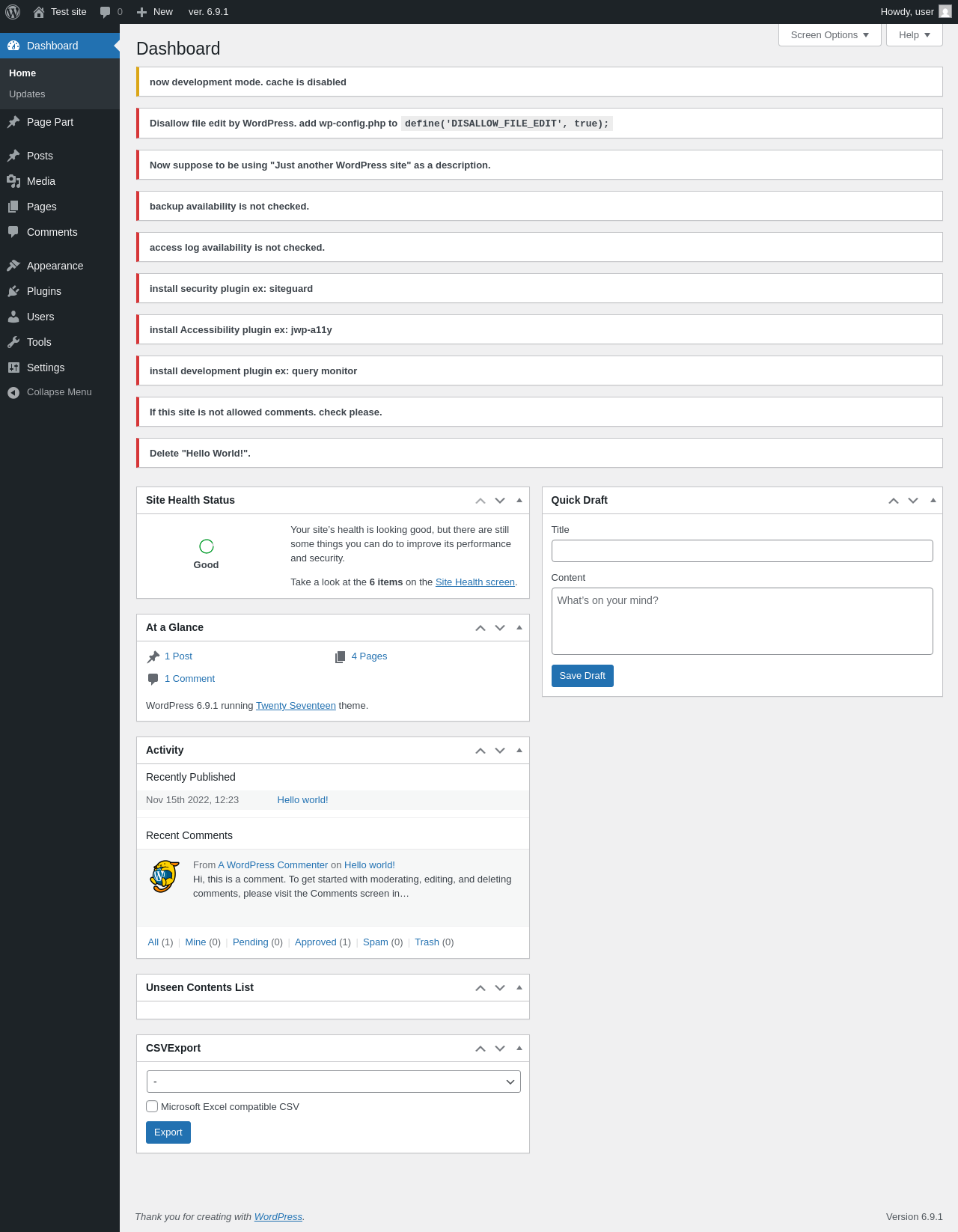Screen dimensions: 958x1232
Task: Expand the Help dropdown tab
Action: (914, 35)
